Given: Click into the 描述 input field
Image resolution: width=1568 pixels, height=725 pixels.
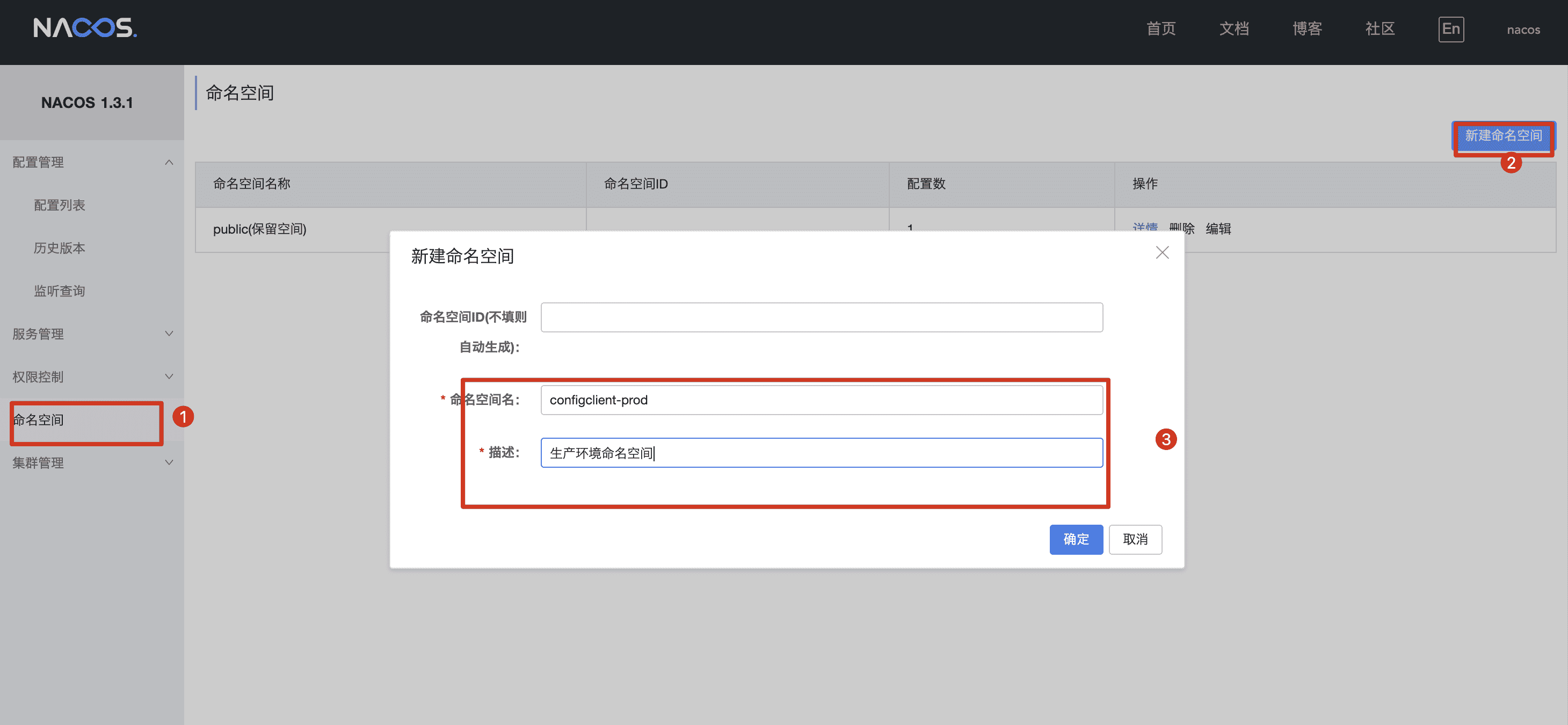Looking at the screenshot, I should point(821,453).
